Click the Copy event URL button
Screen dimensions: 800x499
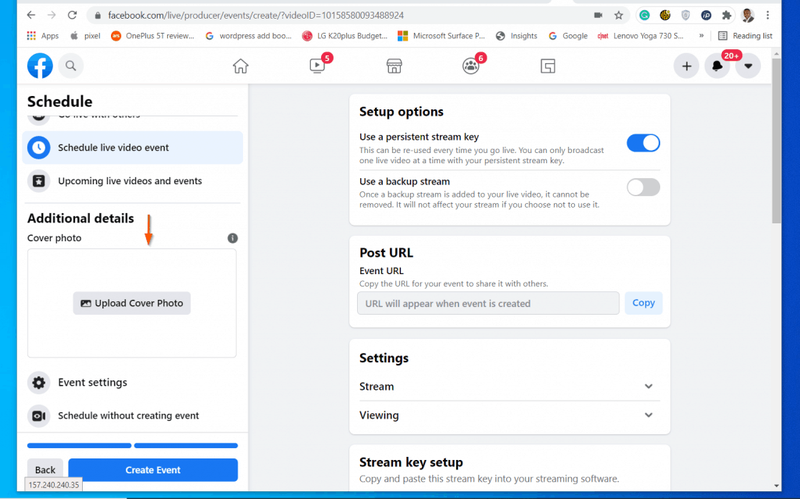point(643,303)
